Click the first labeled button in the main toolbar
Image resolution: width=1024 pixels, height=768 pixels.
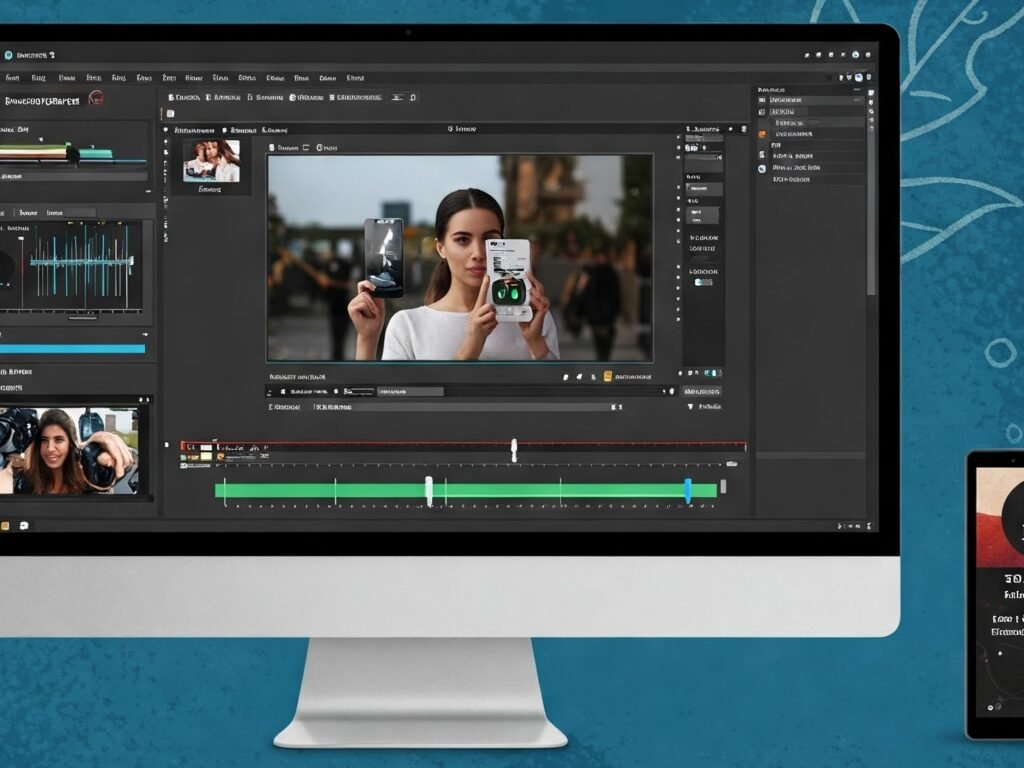click(x=183, y=98)
